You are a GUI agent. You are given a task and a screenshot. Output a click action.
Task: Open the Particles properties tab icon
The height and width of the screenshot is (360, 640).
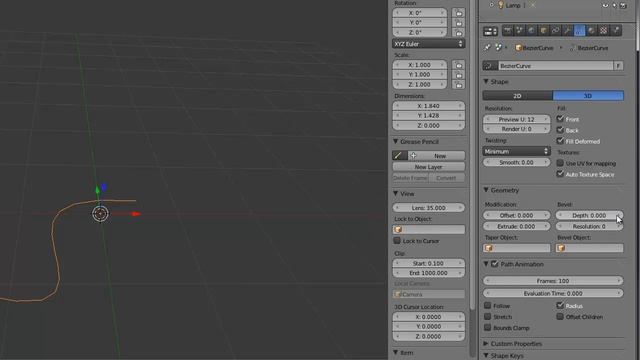pyautogui.click(x=616, y=31)
